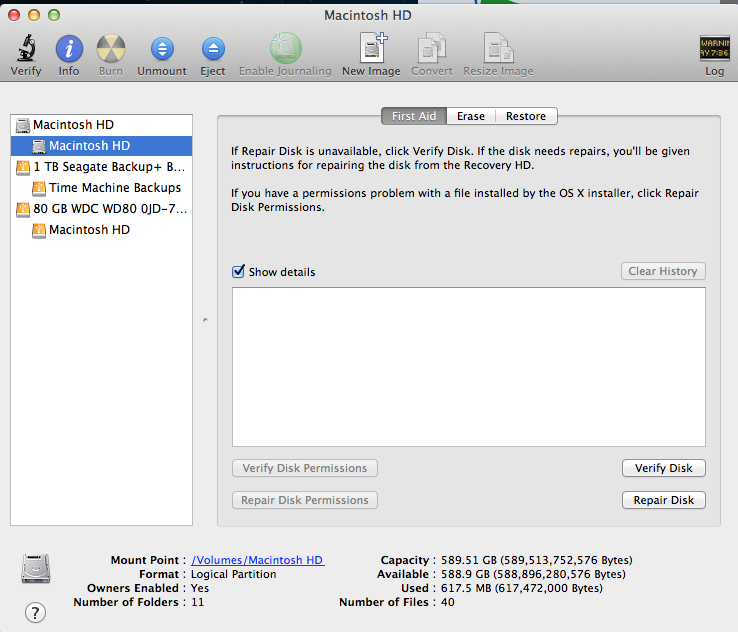Click the Capacity value 589.51 GB
This screenshot has width=738, height=632.
pos(537,560)
